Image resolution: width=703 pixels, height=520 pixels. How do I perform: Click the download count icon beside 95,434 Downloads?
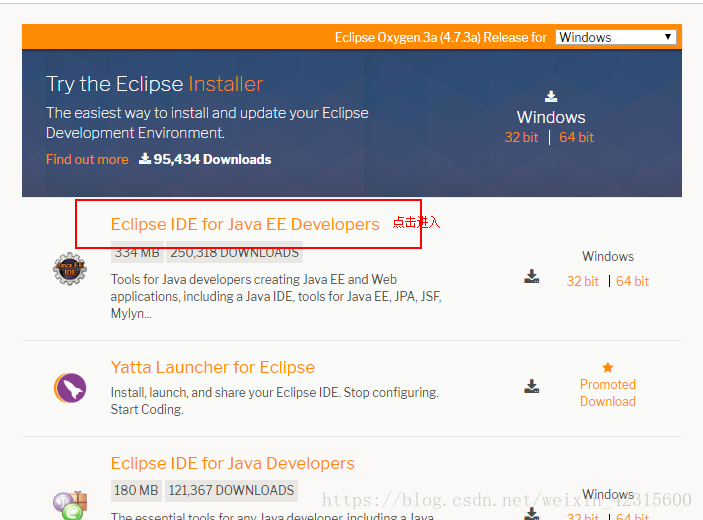coord(145,159)
